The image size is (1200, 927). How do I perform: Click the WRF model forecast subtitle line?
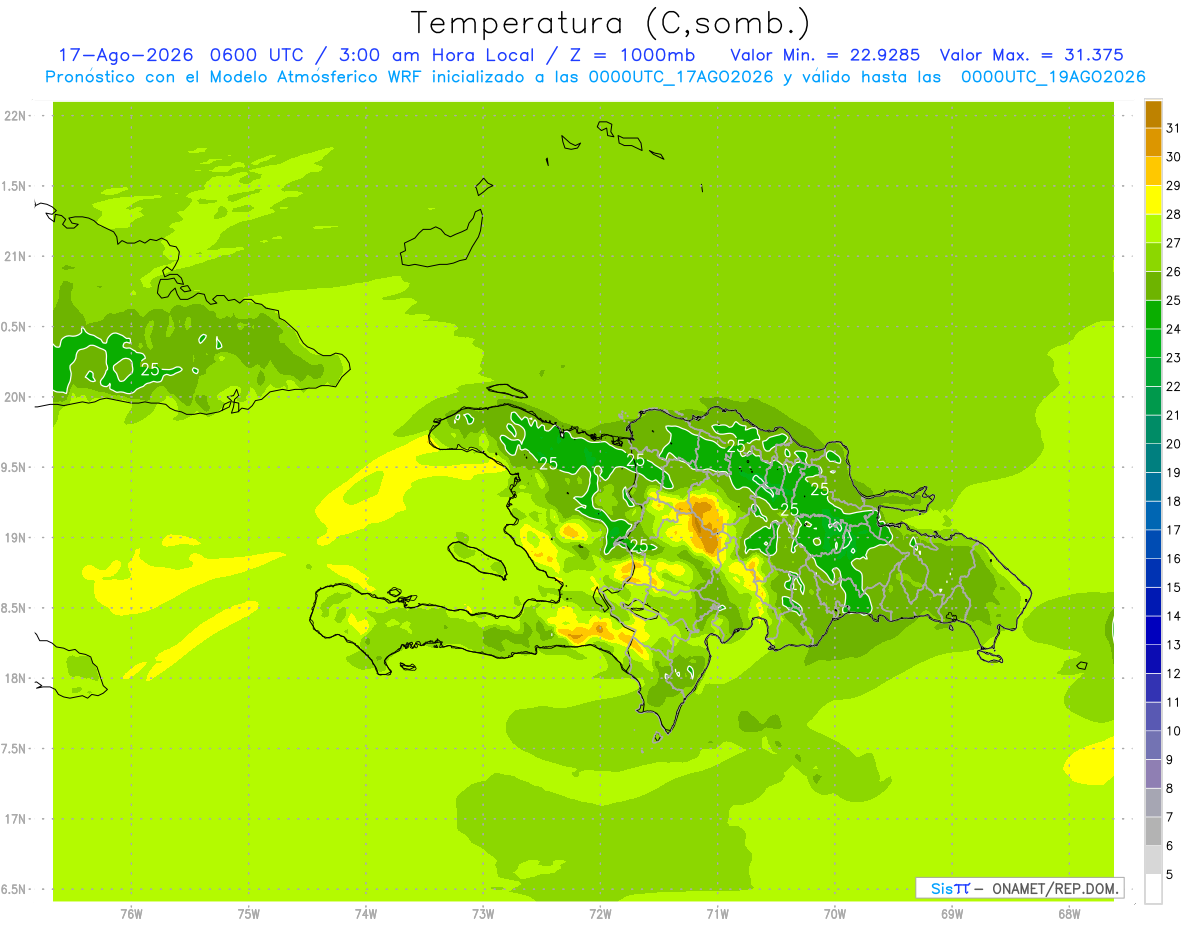(x=596, y=77)
